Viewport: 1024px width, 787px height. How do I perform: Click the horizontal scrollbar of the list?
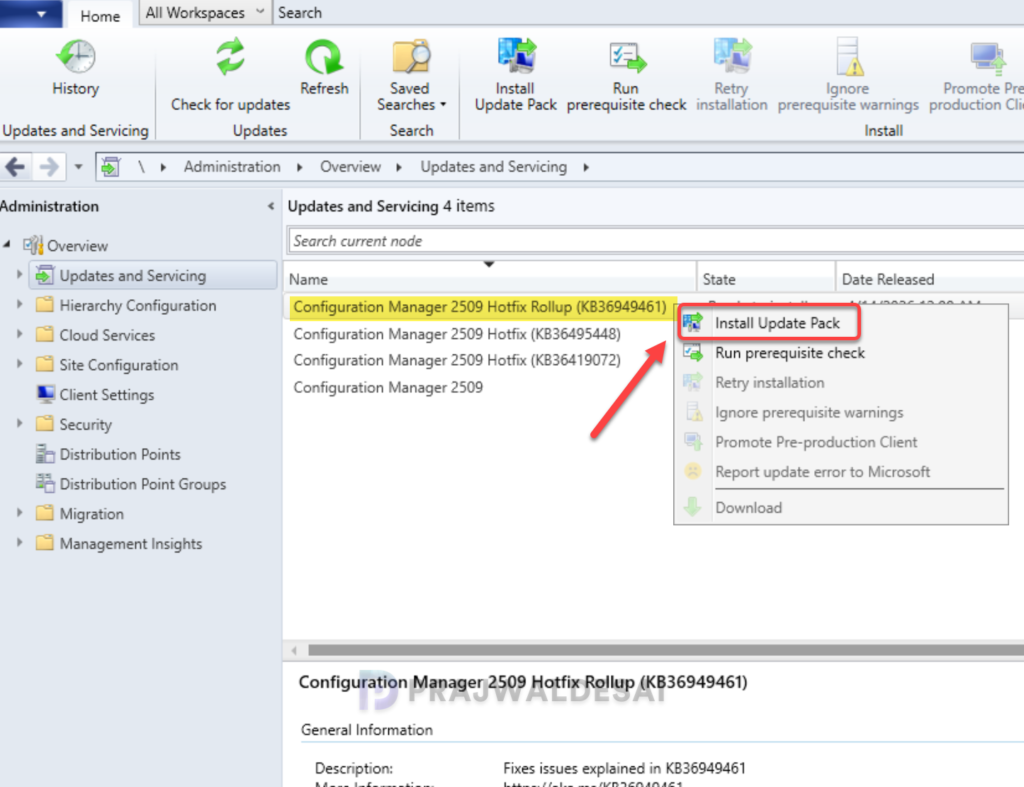tap(665, 650)
